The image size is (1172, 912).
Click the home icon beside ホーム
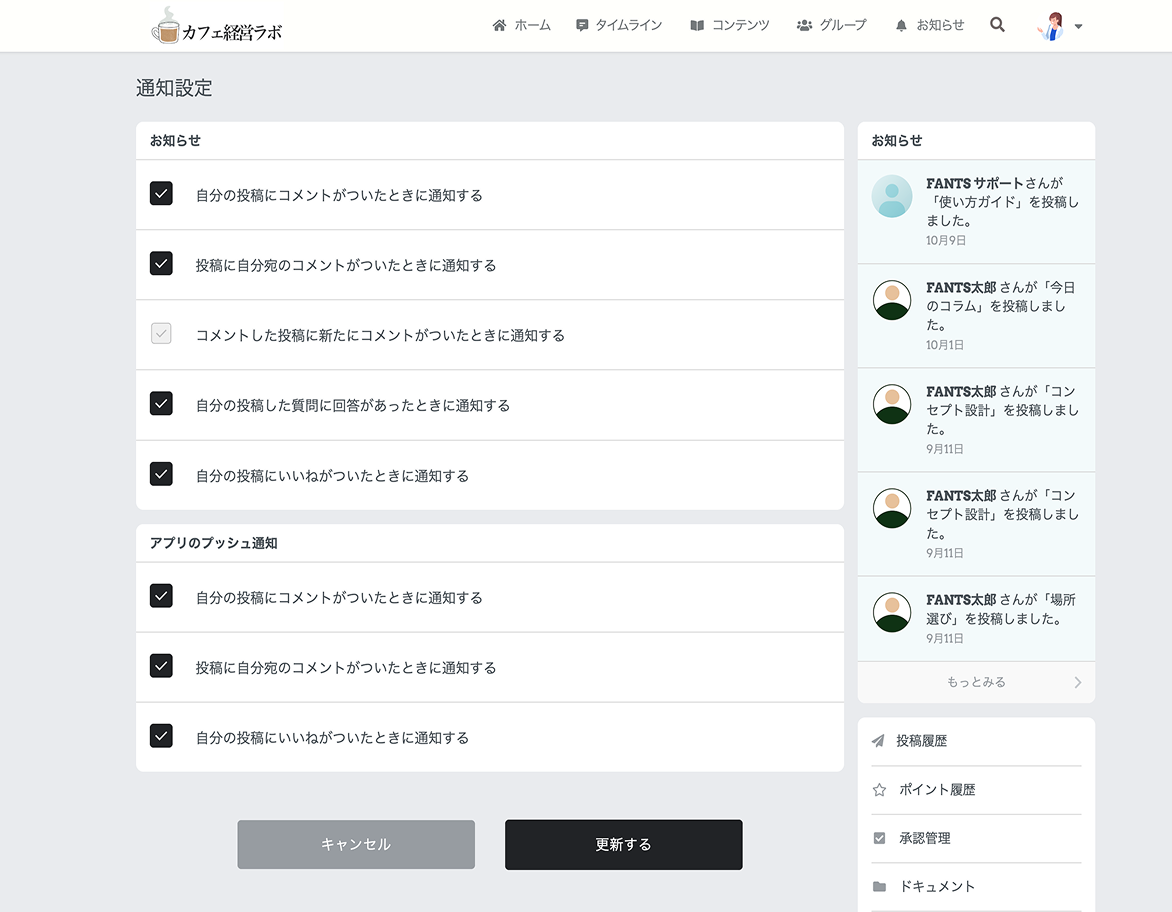(499, 25)
